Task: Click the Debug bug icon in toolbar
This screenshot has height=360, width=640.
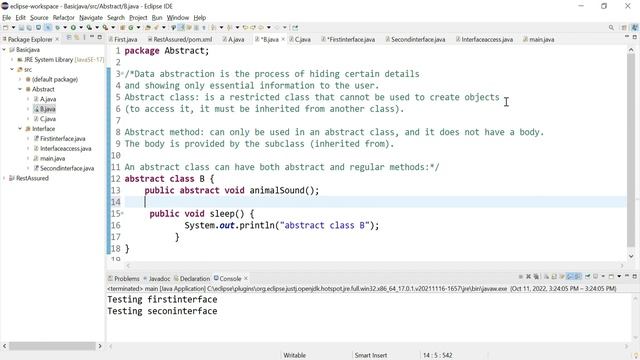Action: [x=57, y=27]
